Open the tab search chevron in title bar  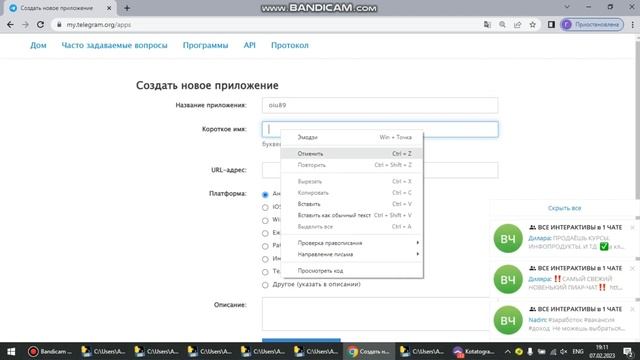[x=567, y=7]
